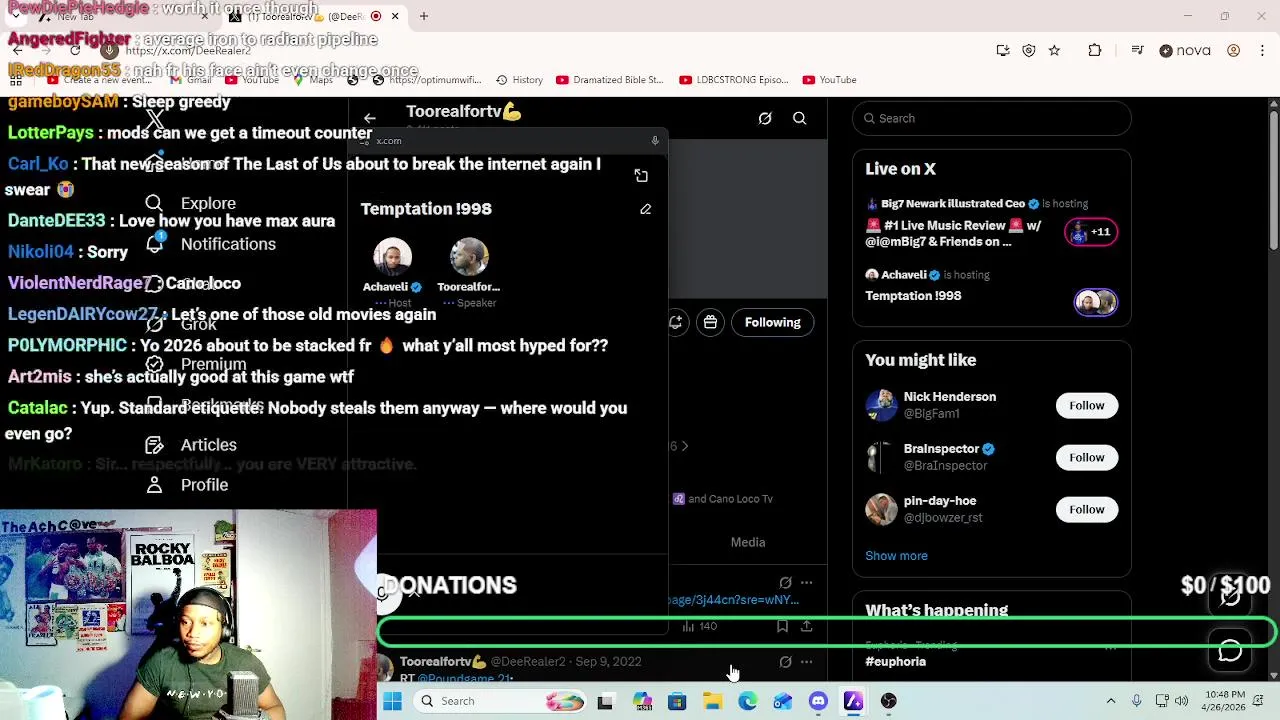Click the back arrow on Toorealfortv profile
The image size is (1280, 720).
pyautogui.click(x=369, y=118)
